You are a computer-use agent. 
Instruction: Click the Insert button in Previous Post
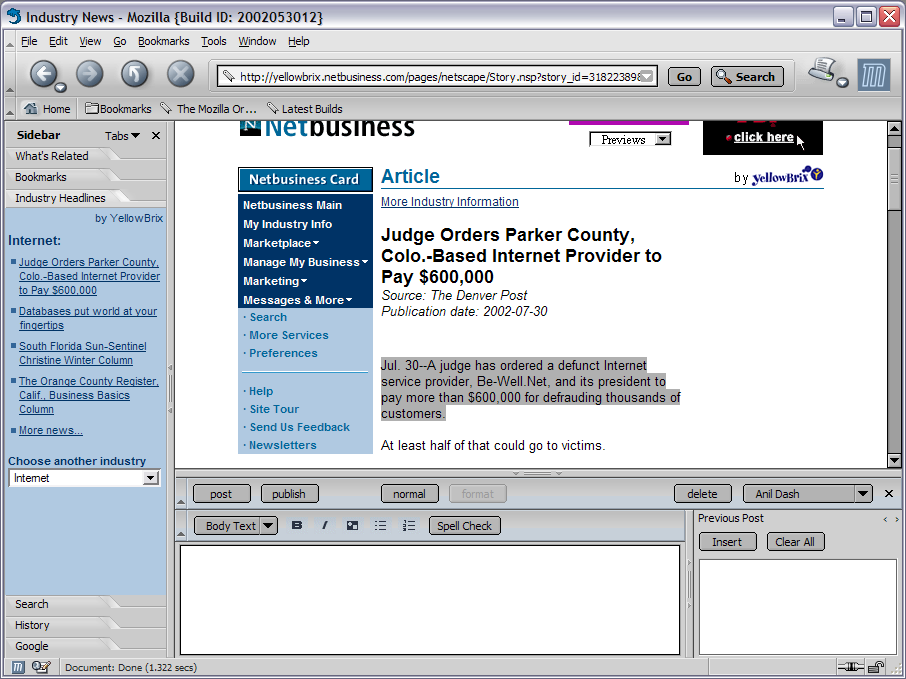(727, 541)
